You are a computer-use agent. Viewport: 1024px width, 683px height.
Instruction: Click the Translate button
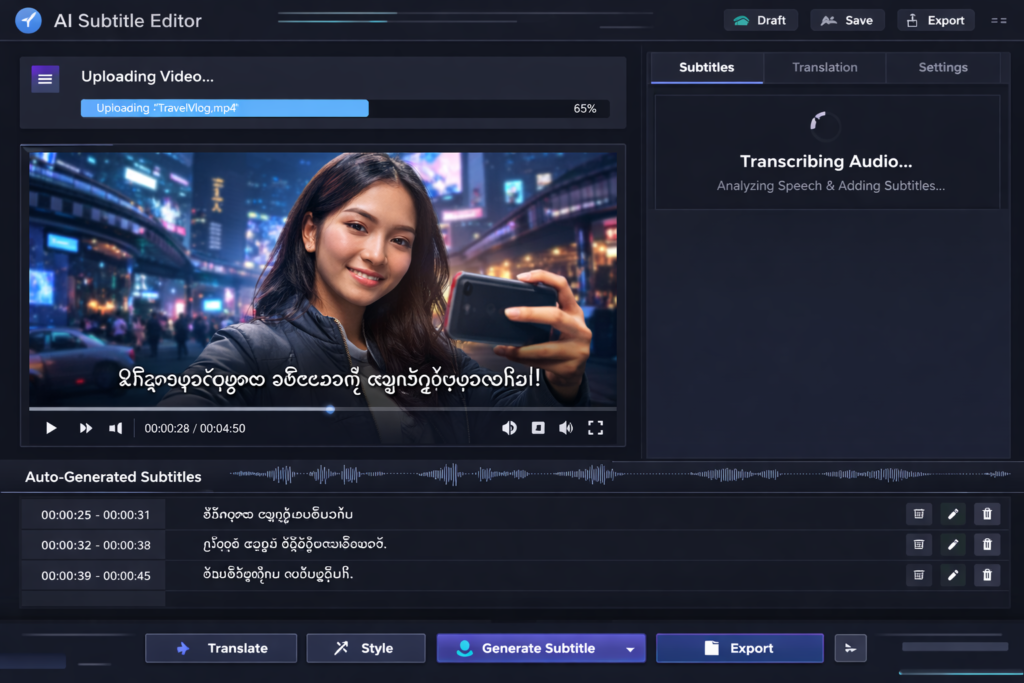221,648
